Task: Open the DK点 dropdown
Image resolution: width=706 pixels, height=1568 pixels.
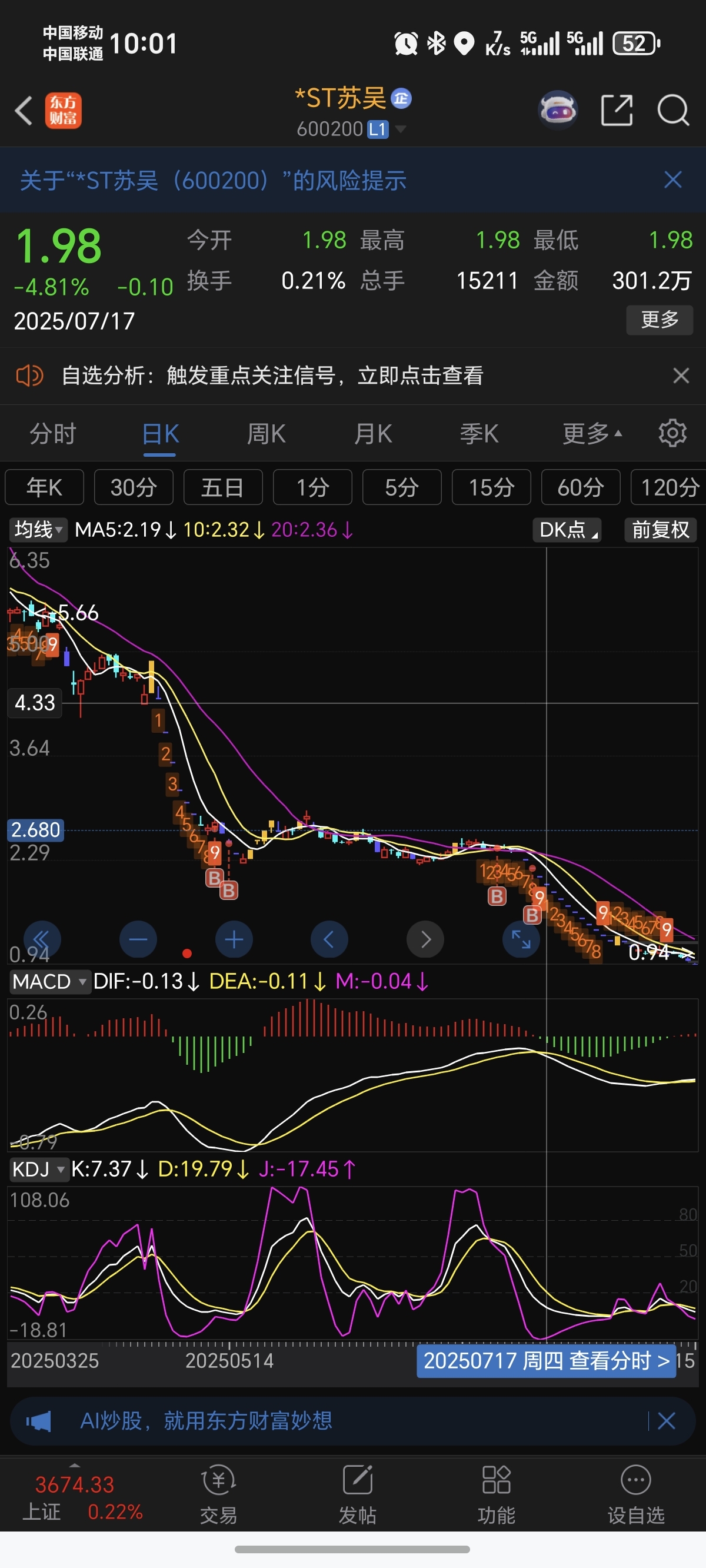Action: tap(567, 530)
